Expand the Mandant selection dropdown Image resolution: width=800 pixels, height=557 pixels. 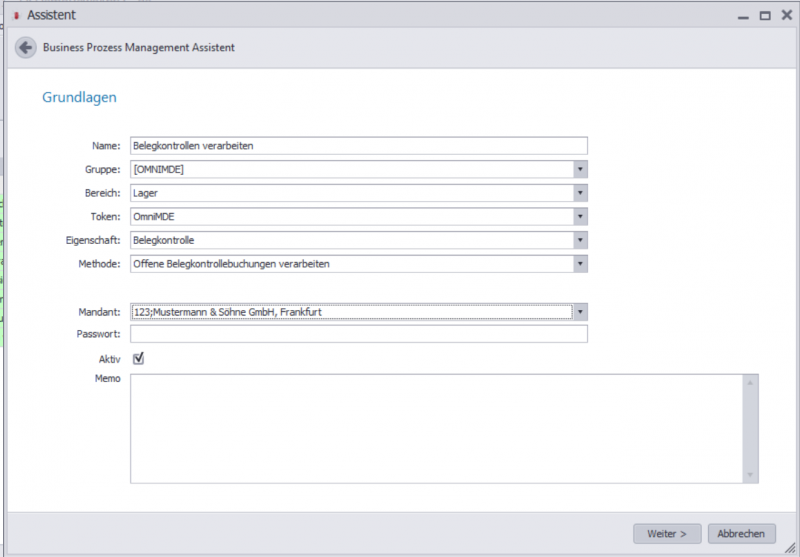pyautogui.click(x=580, y=312)
